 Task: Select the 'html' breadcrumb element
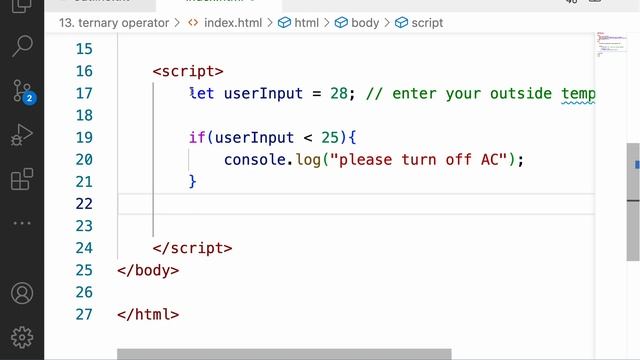click(306, 23)
